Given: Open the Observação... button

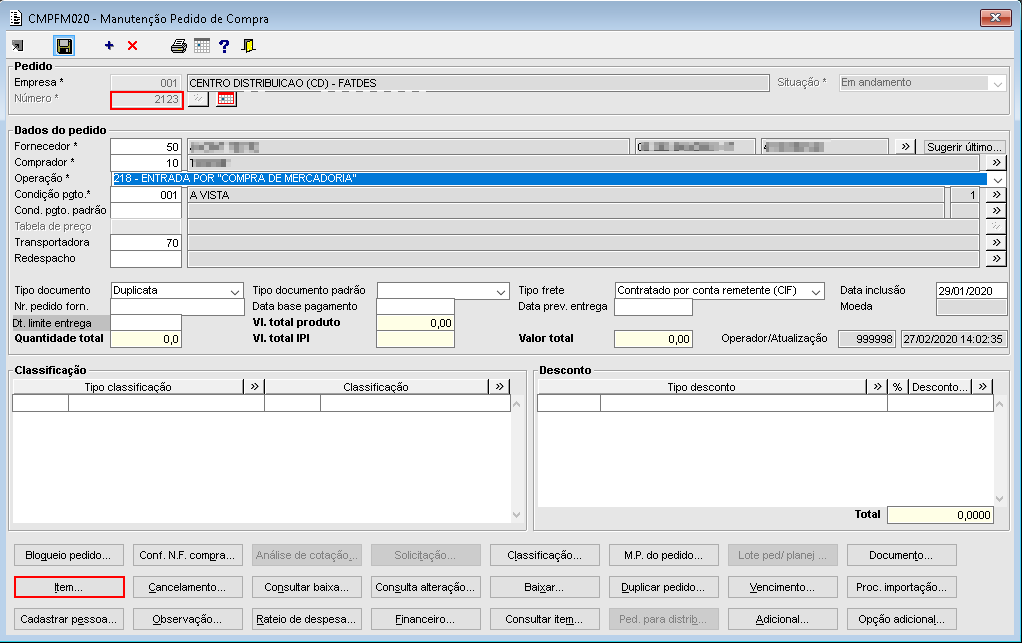Looking at the screenshot, I should 188,619.
